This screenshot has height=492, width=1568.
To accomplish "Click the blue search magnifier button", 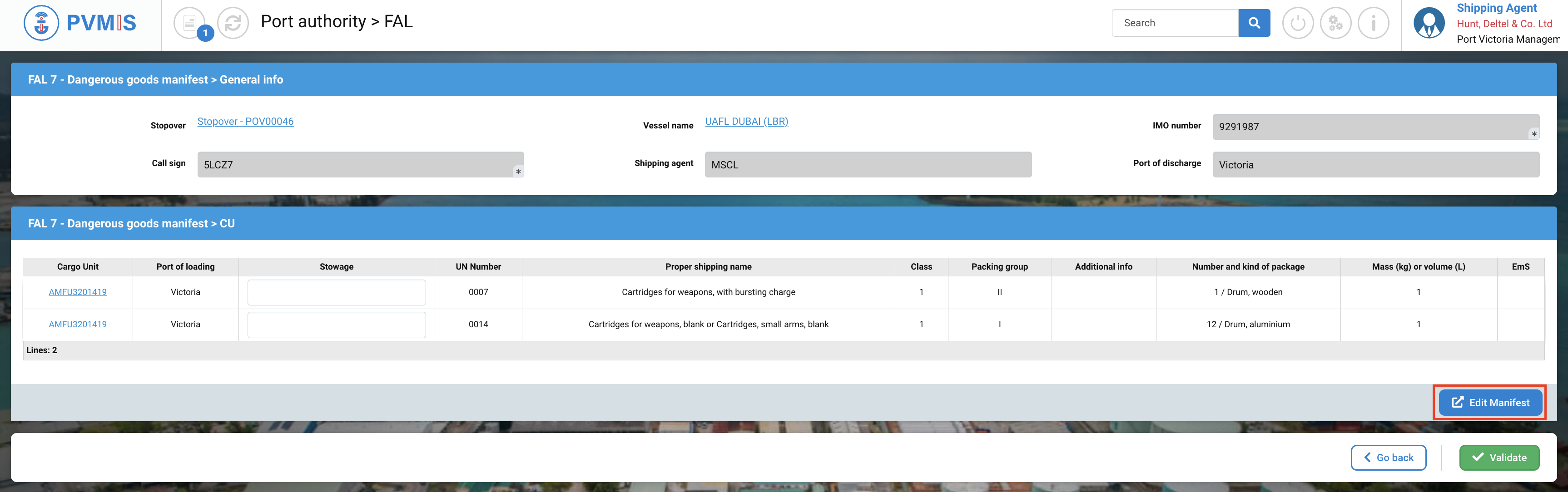I will click(1254, 23).
